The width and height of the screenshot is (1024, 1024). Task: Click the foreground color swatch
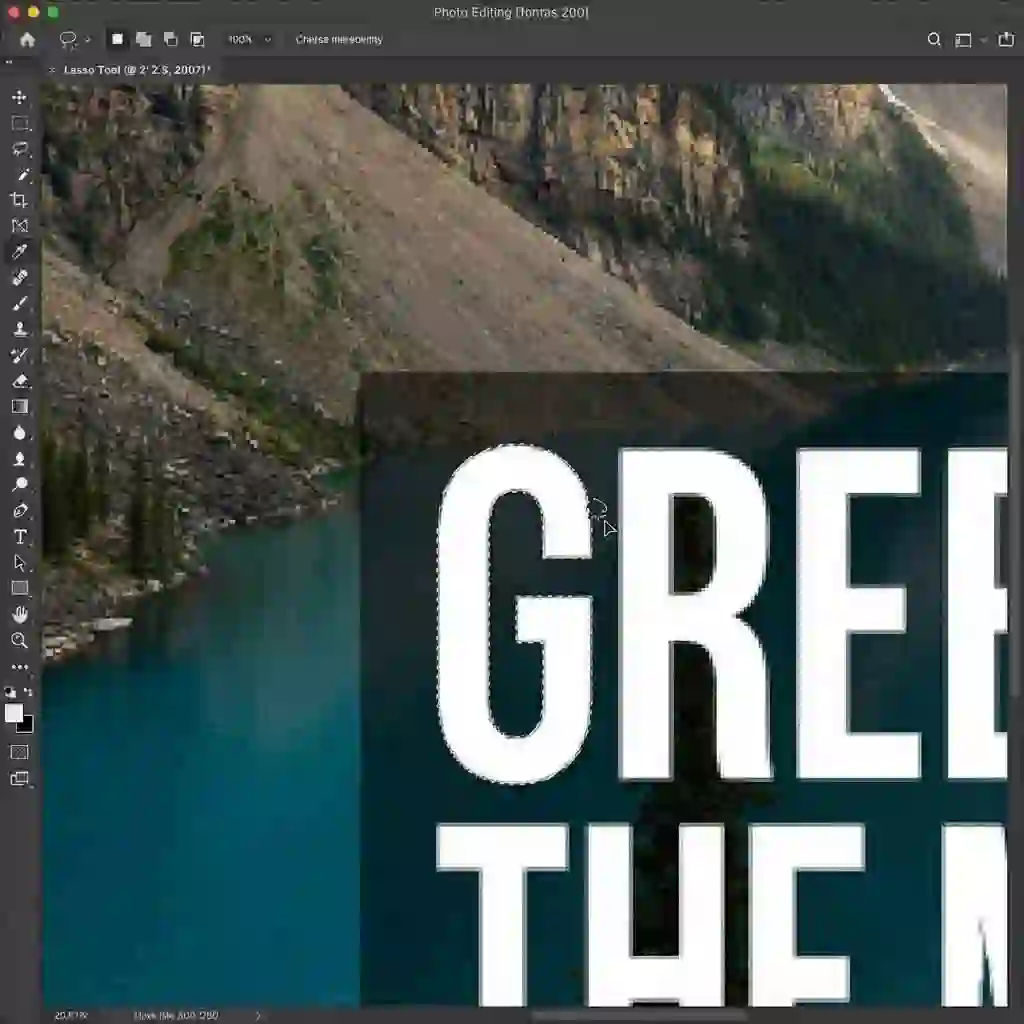click(14, 712)
